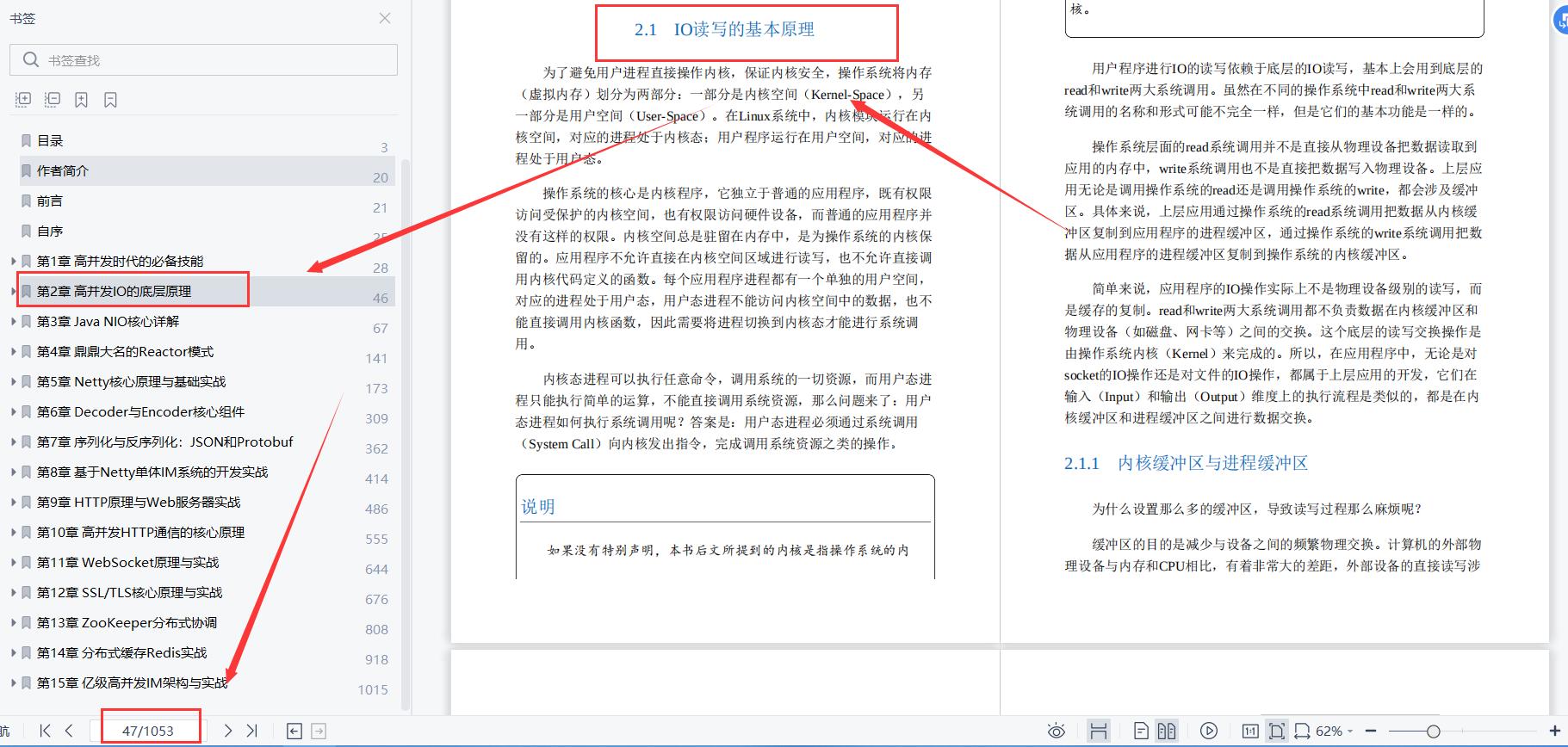Start the slideshow play button
Image resolution: width=1568 pixels, height=747 pixels.
tap(1209, 731)
